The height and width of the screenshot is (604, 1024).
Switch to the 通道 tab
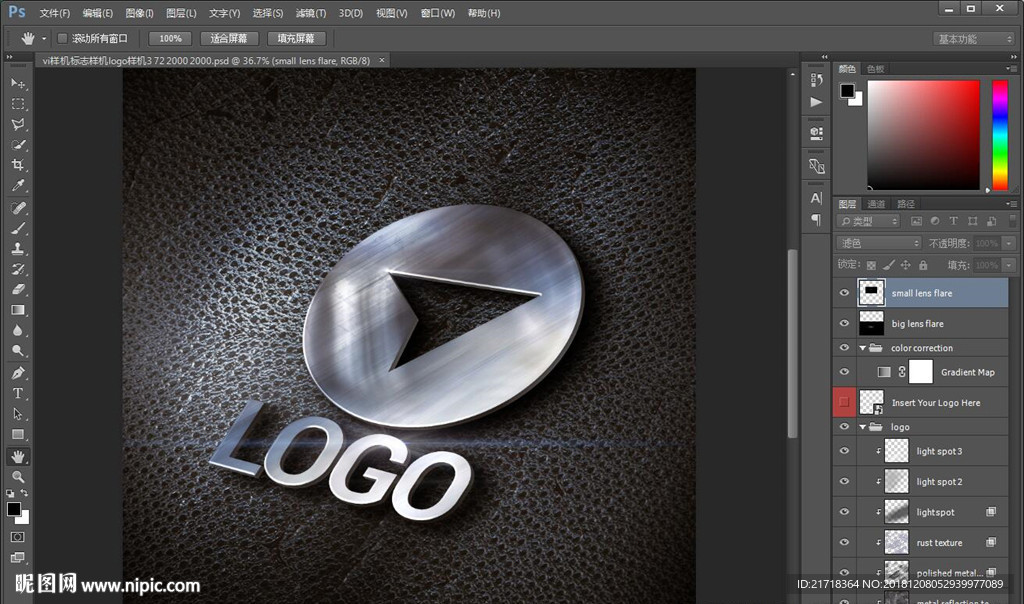(876, 204)
